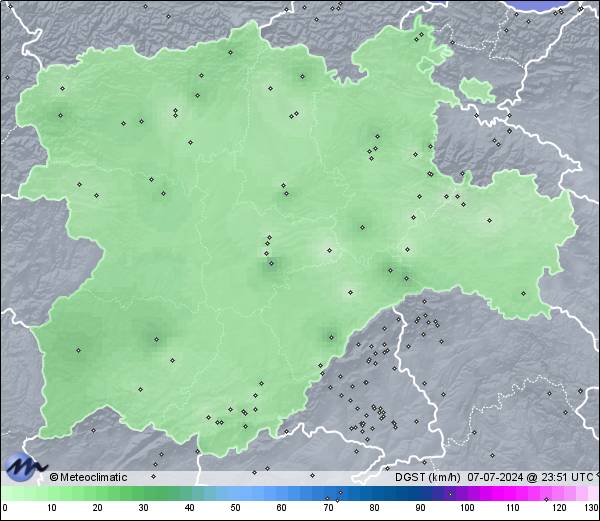Screen dimensions: 600x521
Task: Click the pink 120 km/h legend value
Action: click(x=559, y=508)
